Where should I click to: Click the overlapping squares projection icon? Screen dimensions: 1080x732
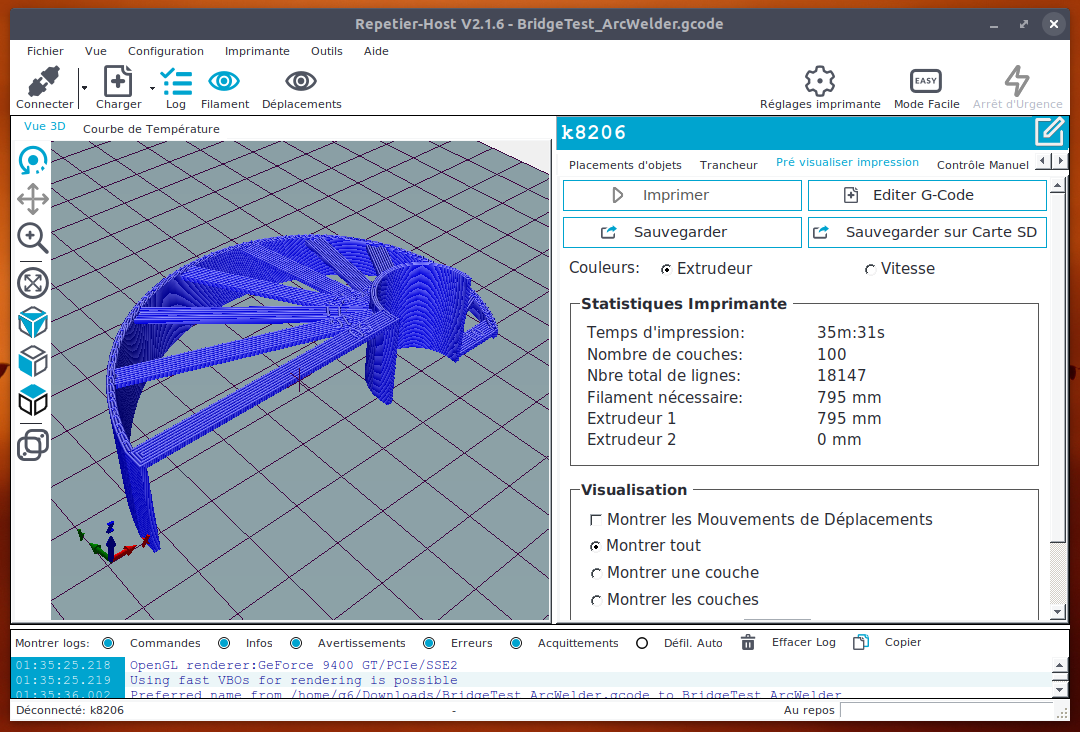click(32, 445)
